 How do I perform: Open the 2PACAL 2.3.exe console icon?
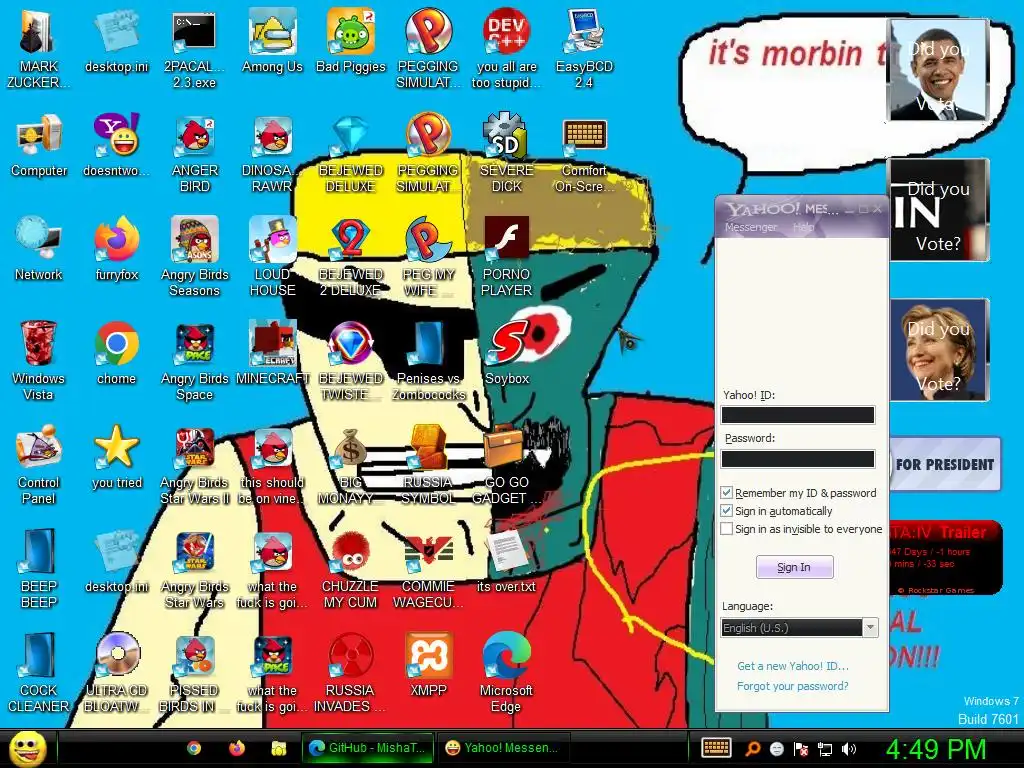pos(195,48)
